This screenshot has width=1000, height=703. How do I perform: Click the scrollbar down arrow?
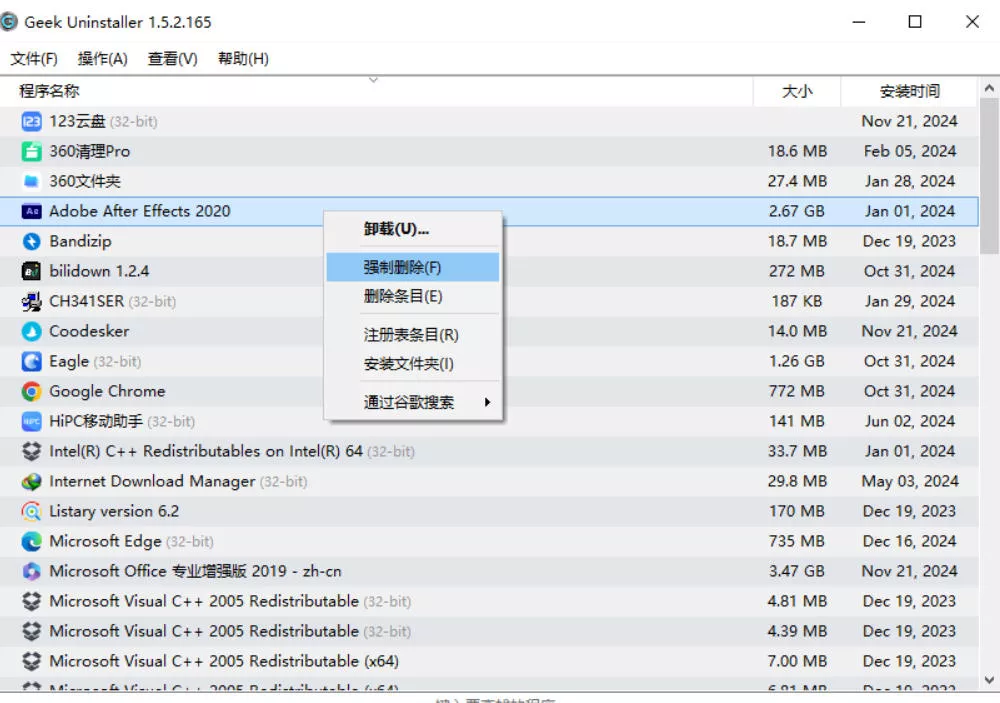point(989,680)
